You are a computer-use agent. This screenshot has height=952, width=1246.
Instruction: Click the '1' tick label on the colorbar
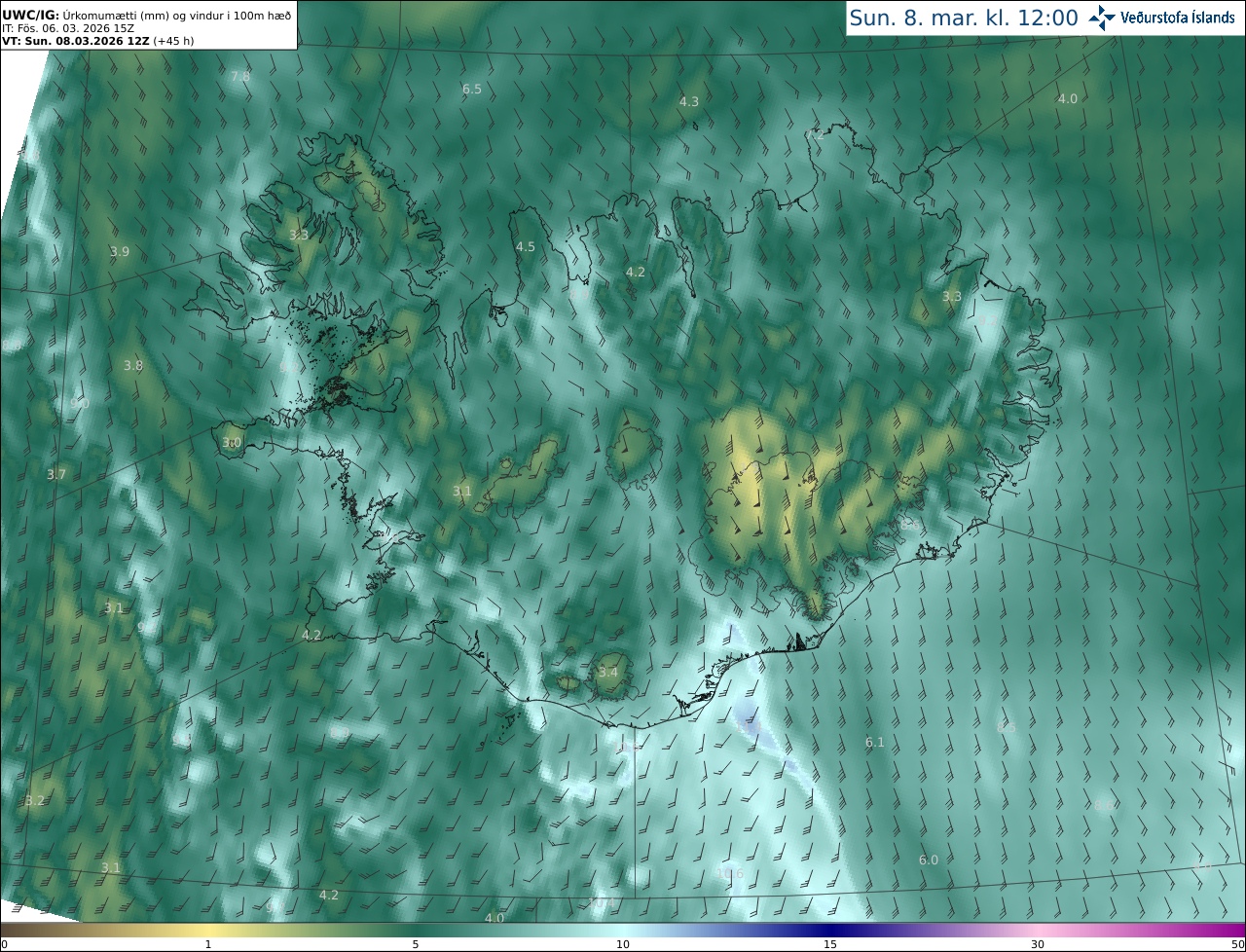[x=208, y=944]
